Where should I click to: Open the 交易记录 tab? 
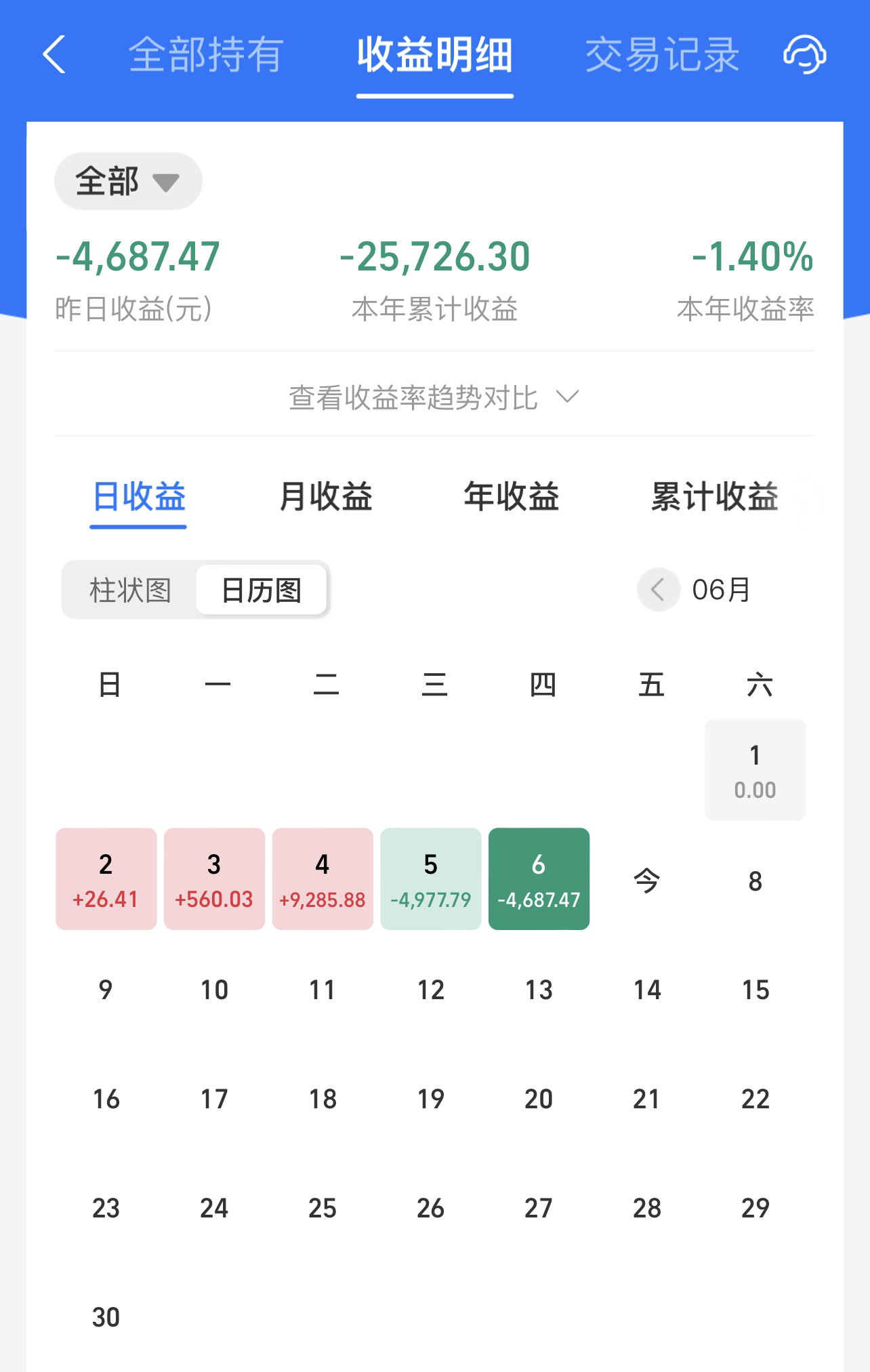coord(662,54)
